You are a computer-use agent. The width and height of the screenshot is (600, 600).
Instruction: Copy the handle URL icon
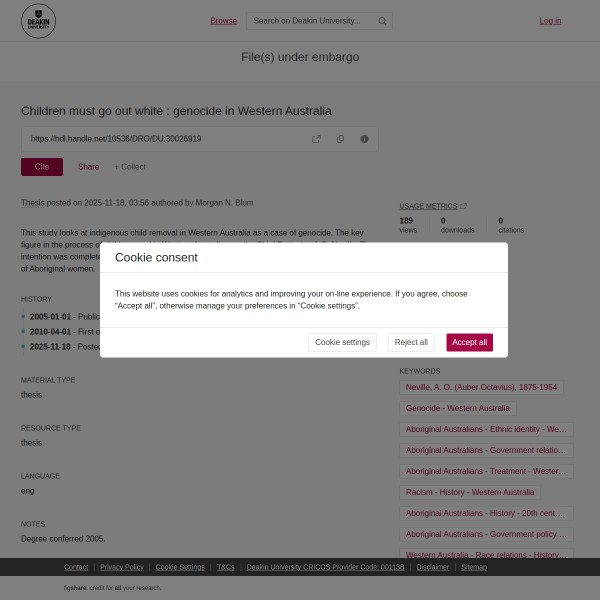point(340,139)
